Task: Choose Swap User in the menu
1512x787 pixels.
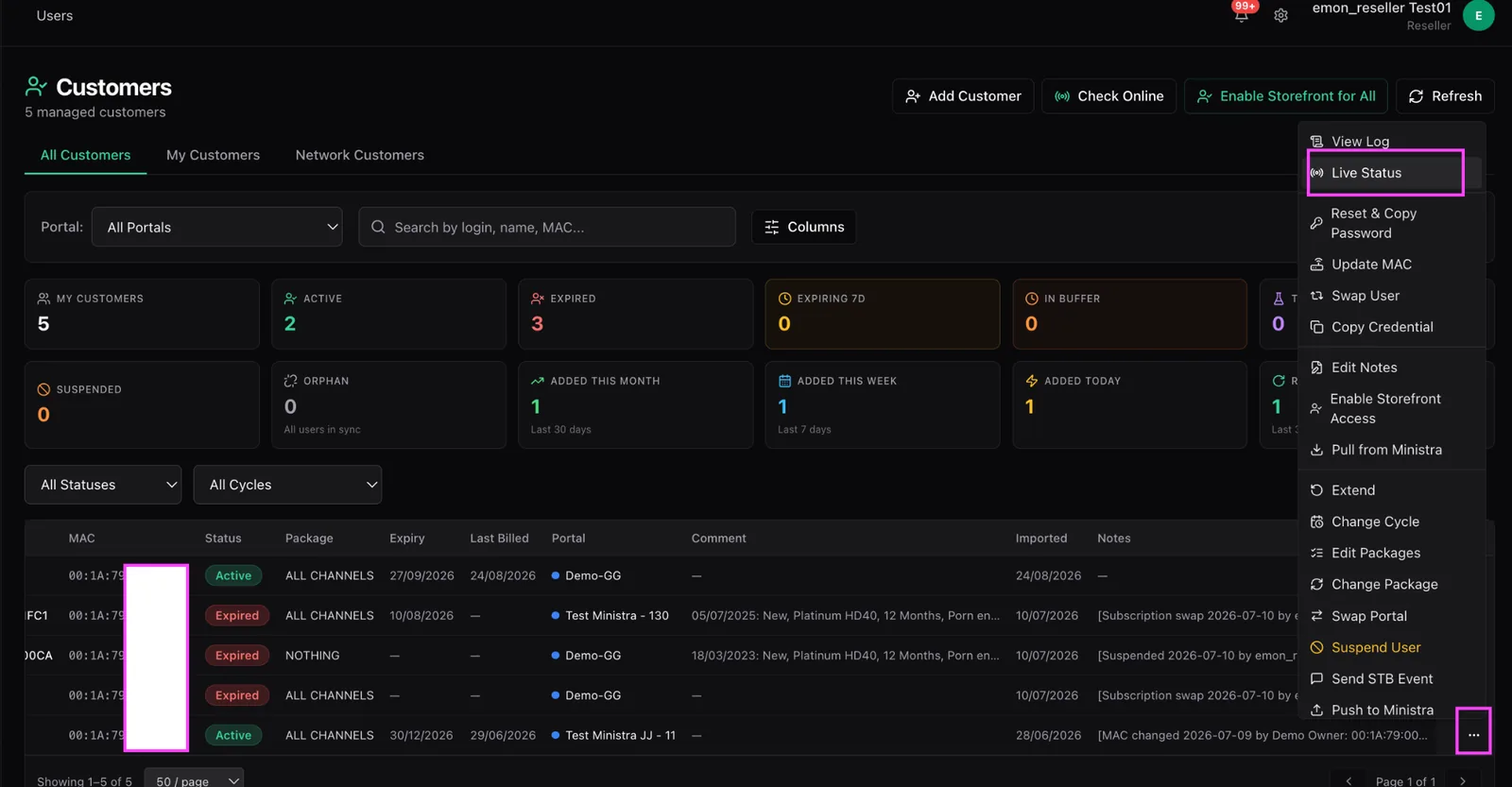Action: [1392, 296]
